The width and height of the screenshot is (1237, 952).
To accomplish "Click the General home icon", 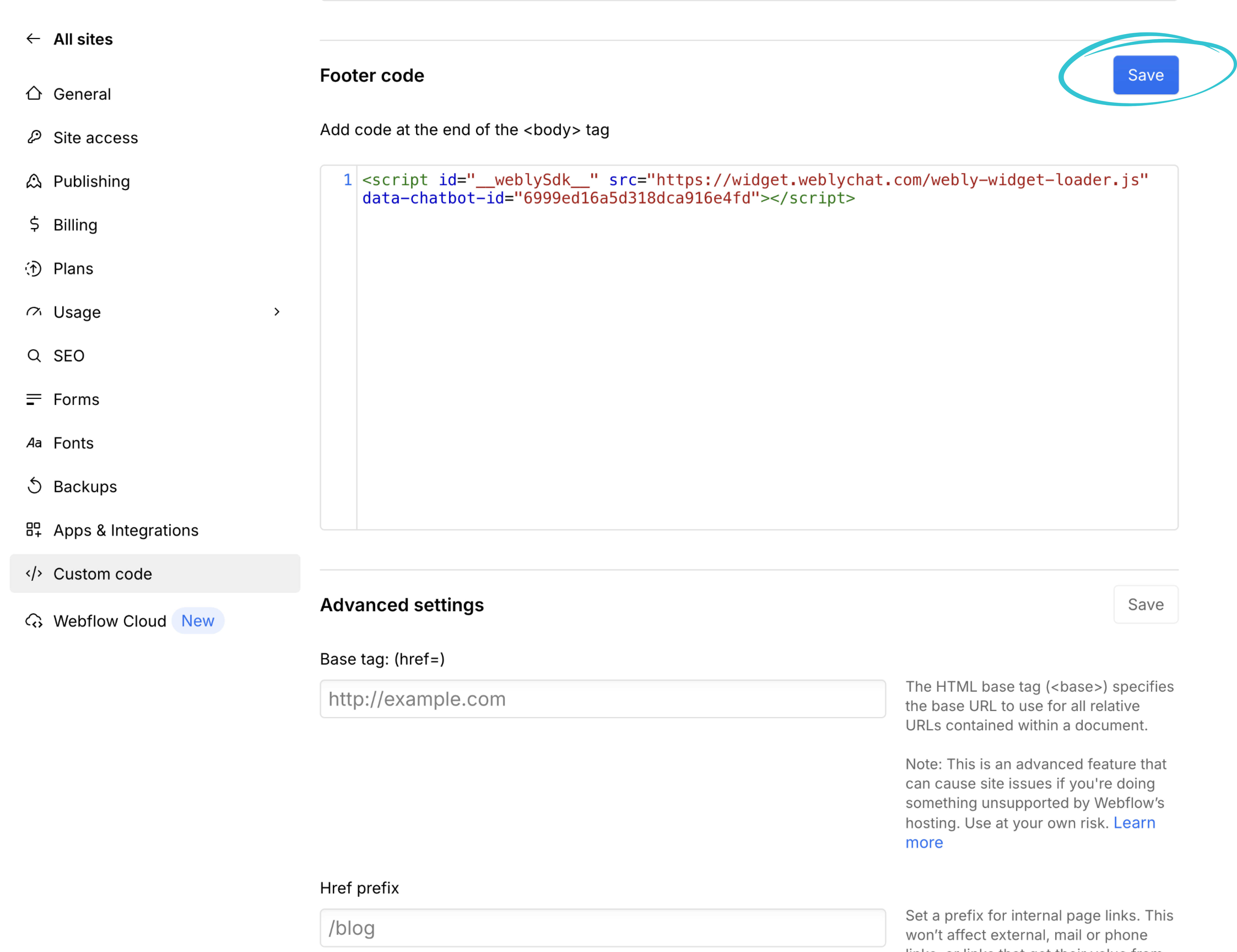I will click(34, 94).
